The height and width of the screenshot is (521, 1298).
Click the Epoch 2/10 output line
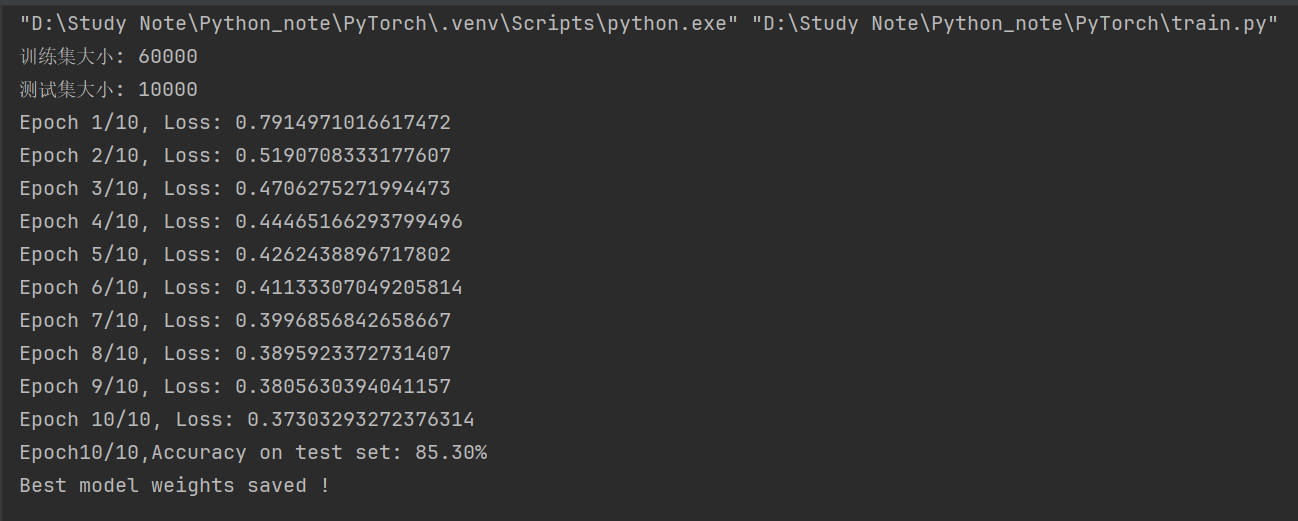pos(235,156)
